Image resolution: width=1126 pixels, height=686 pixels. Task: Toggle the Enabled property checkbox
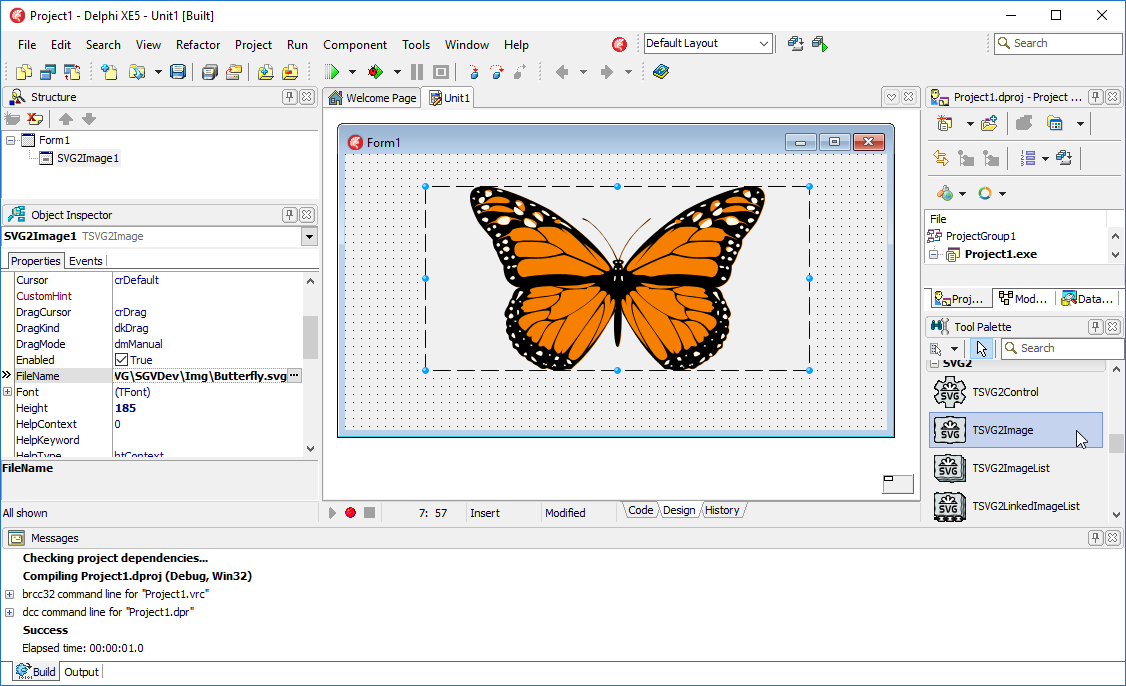point(122,360)
